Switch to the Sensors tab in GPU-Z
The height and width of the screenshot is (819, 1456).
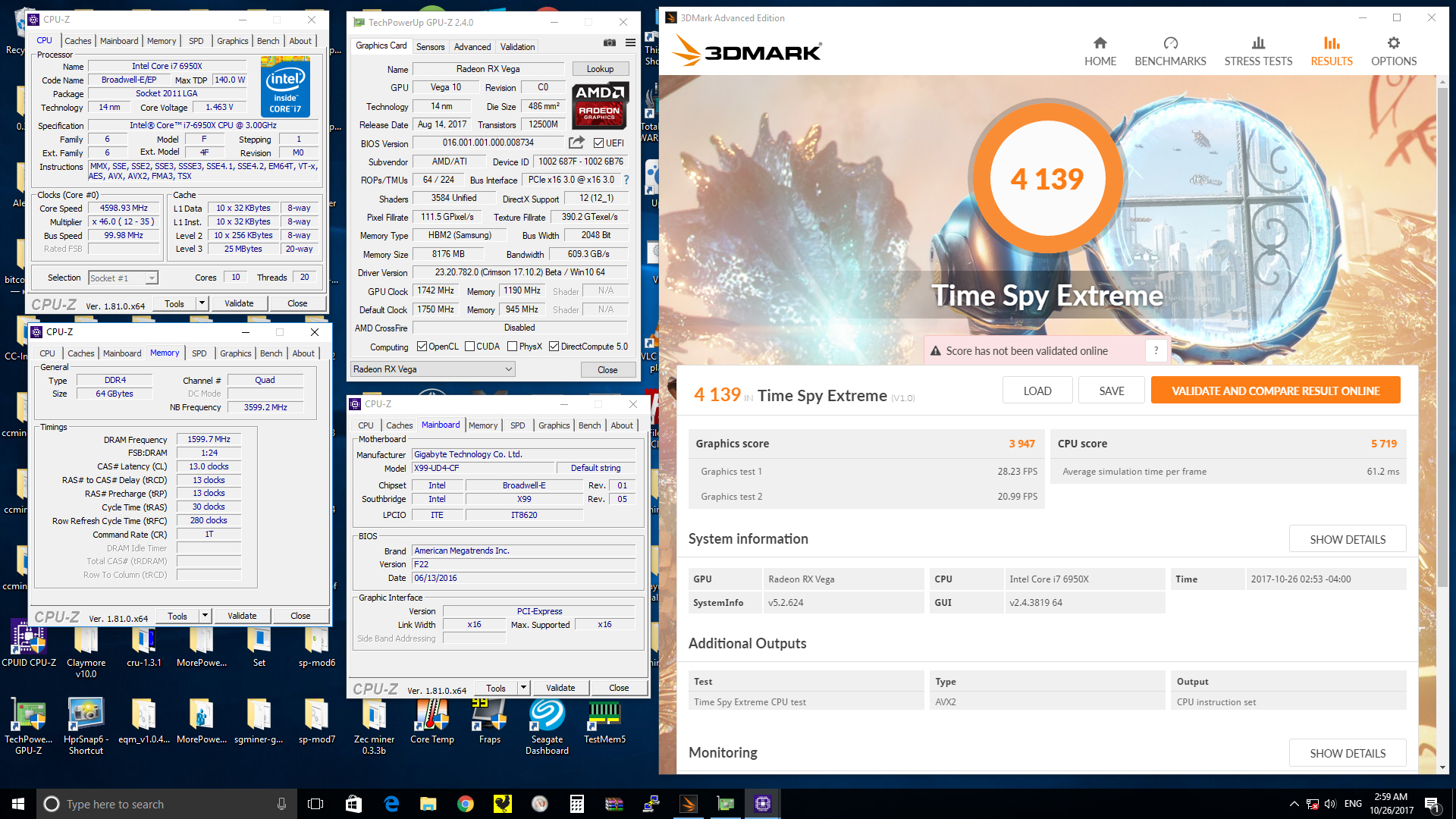coord(430,47)
